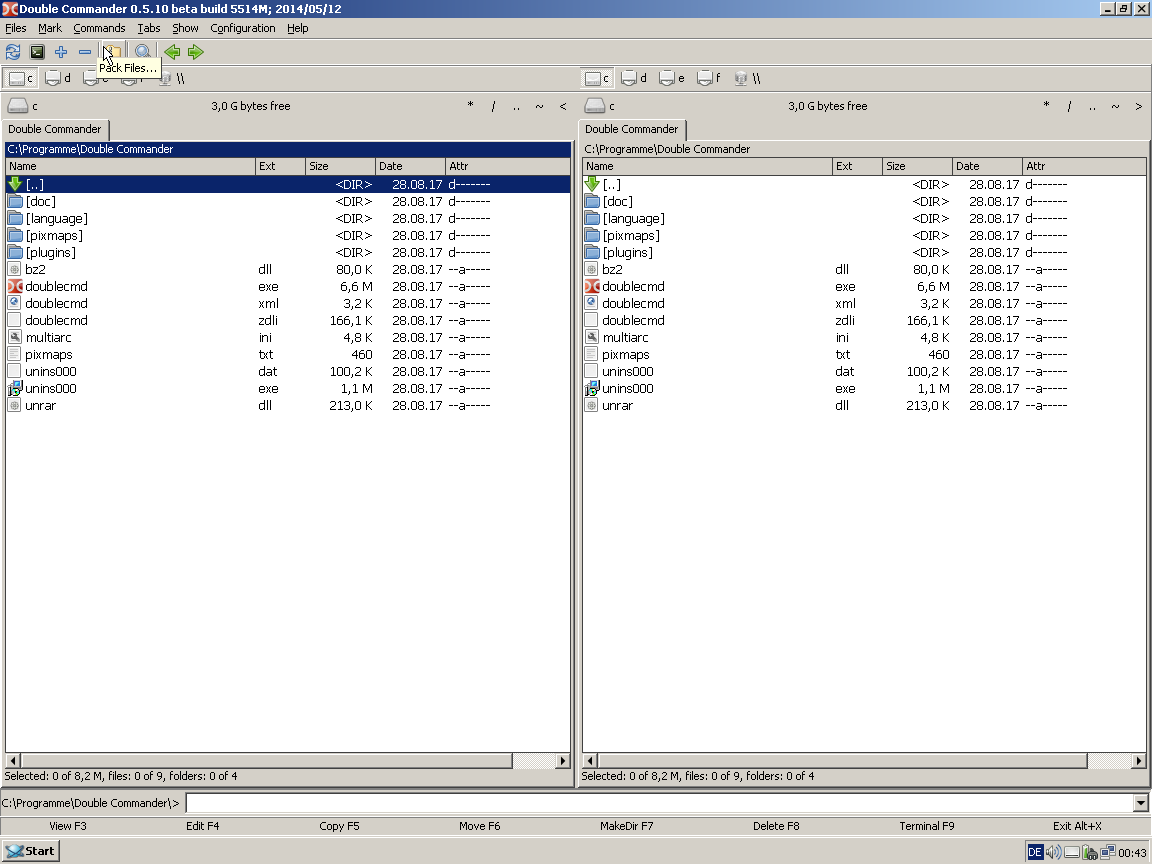This screenshot has width=1152, height=864.
Task: Open left panel drive list button above tab
Action: coord(20,106)
